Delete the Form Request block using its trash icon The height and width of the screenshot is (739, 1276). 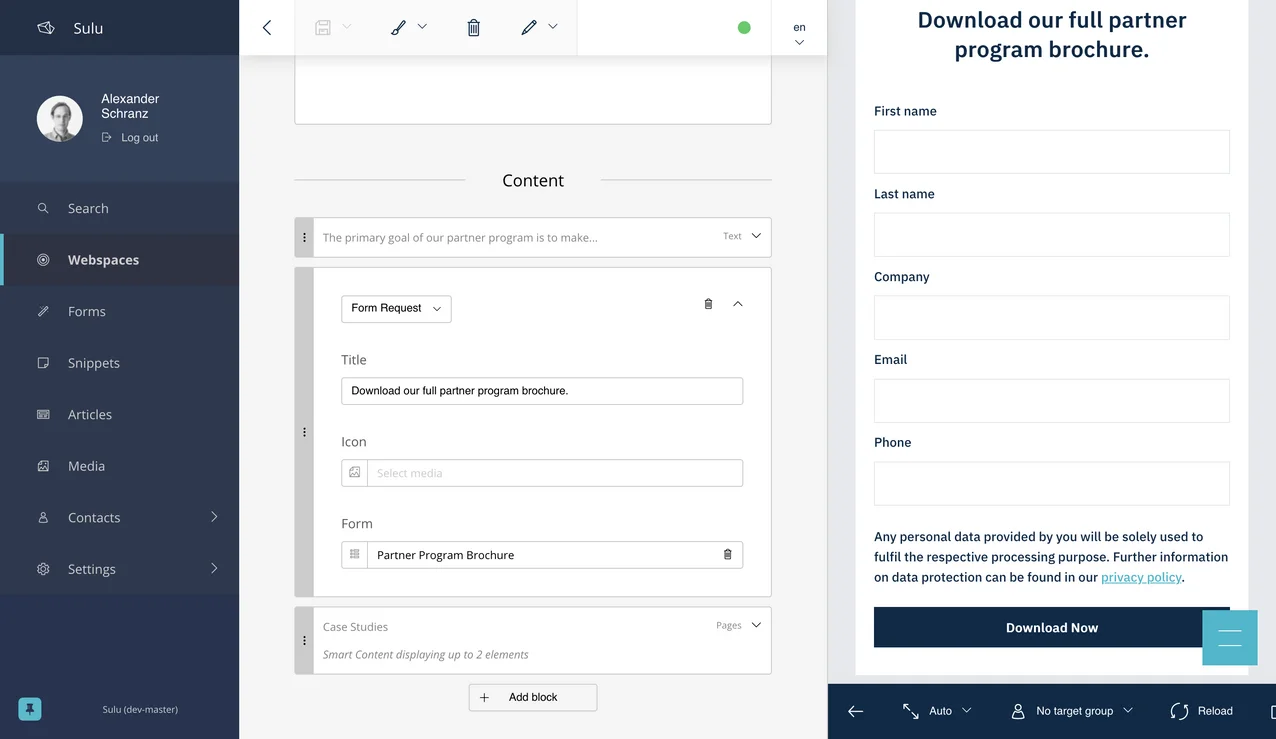(708, 304)
